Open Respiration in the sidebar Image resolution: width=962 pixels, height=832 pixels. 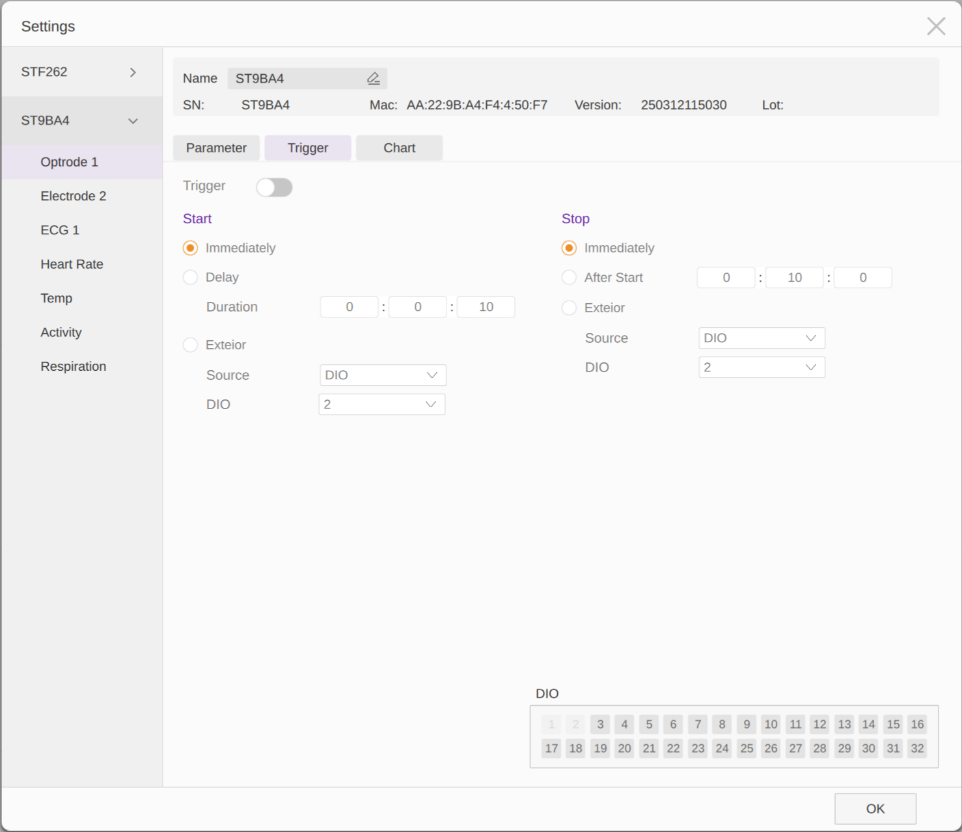82,366
